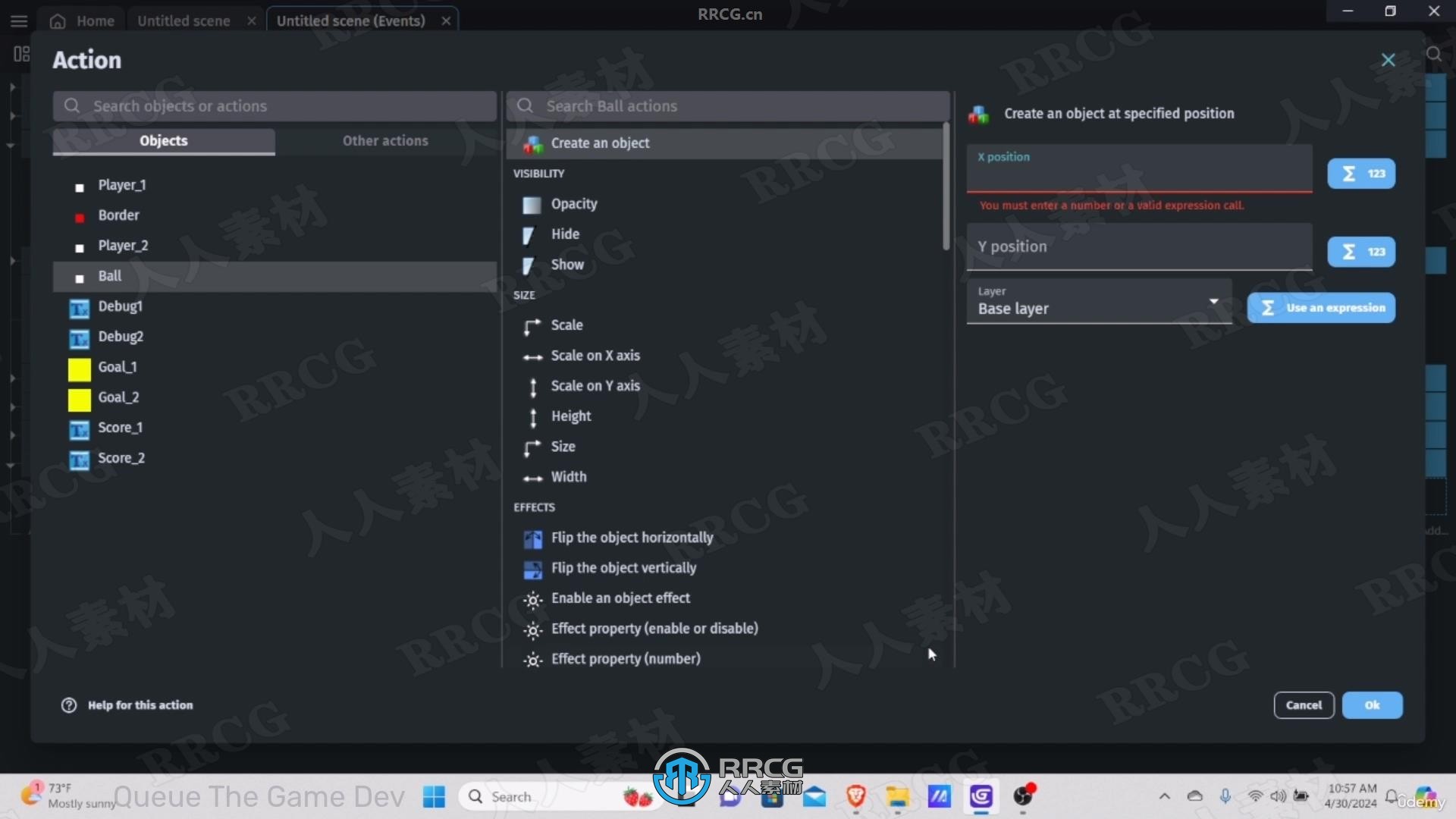Click the X position expression button
The width and height of the screenshot is (1456, 819).
click(x=1361, y=173)
